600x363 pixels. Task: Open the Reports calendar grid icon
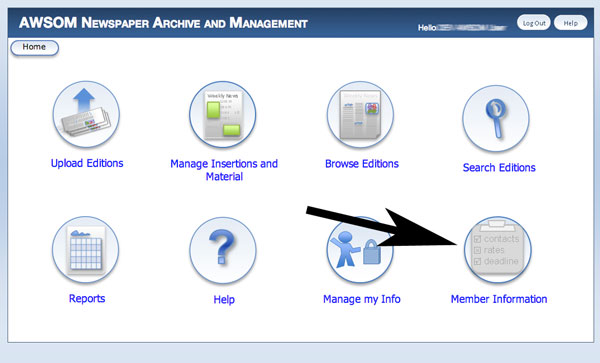86,250
